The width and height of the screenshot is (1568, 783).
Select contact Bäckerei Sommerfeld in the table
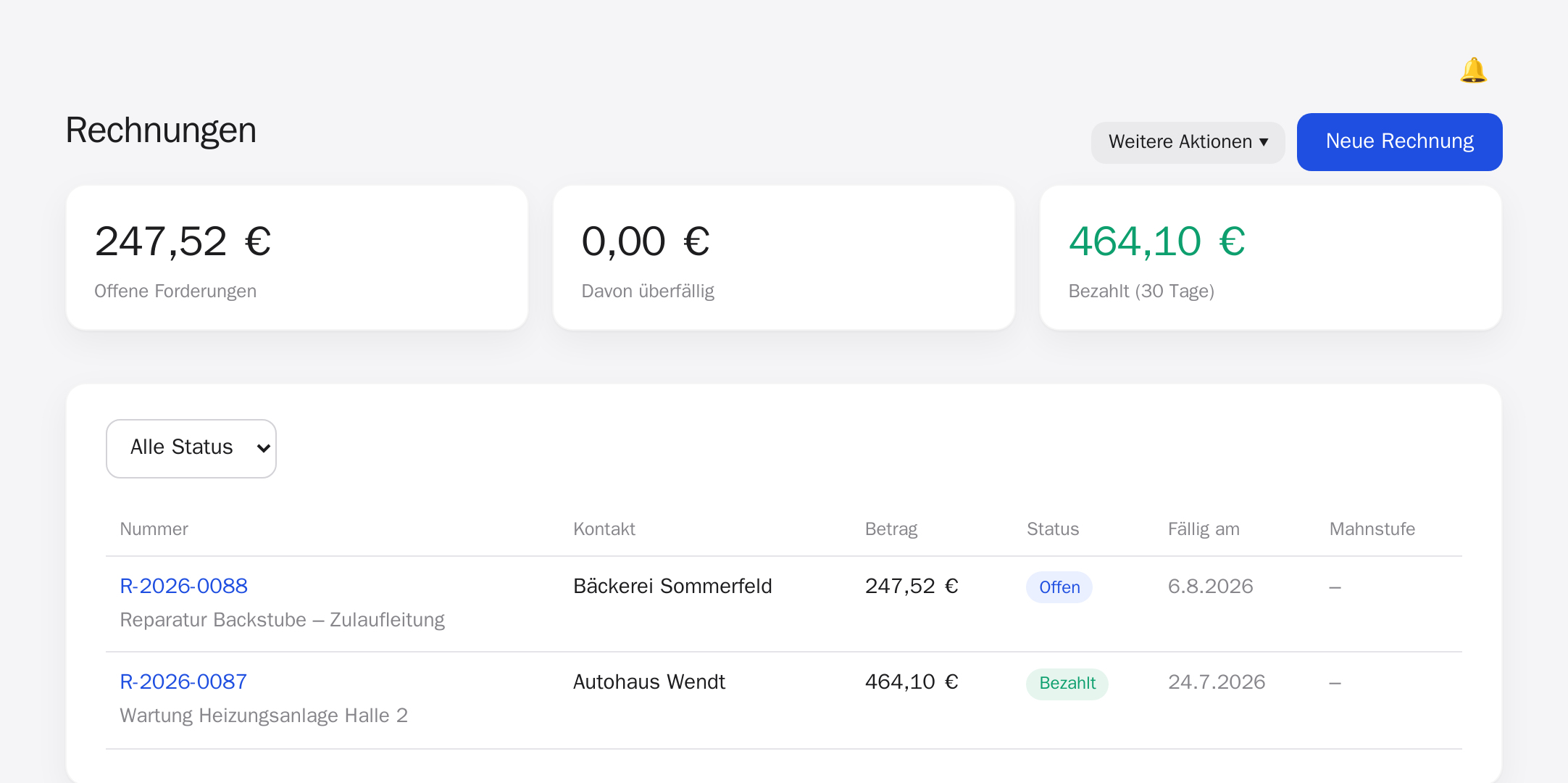tap(672, 586)
